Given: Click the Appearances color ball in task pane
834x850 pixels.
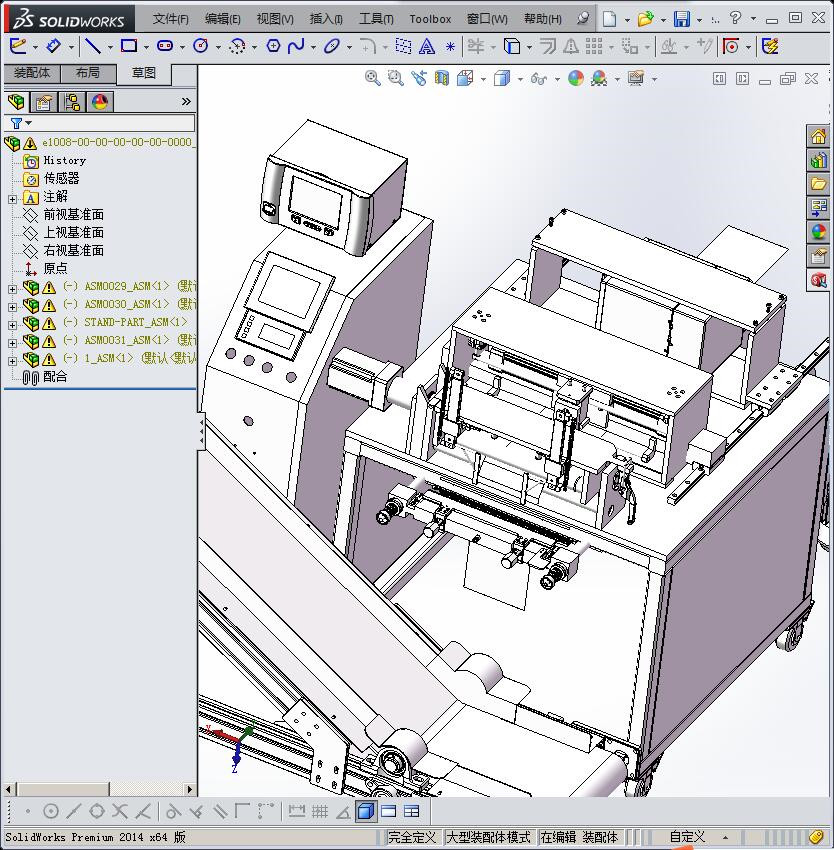Looking at the screenshot, I should (x=819, y=232).
